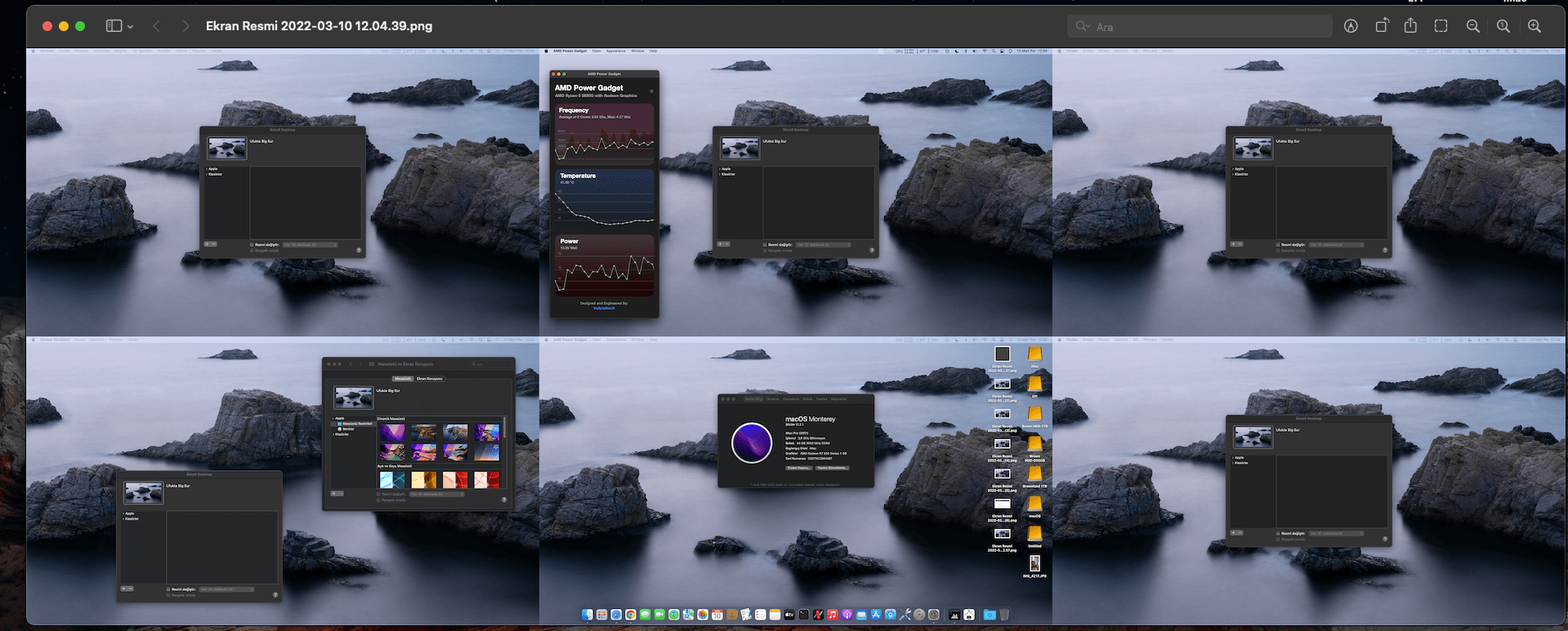Go to the previous page arrow
Image resolution: width=1568 pixels, height=631 pixels.
pyautogui.click(x=156, y=26)
